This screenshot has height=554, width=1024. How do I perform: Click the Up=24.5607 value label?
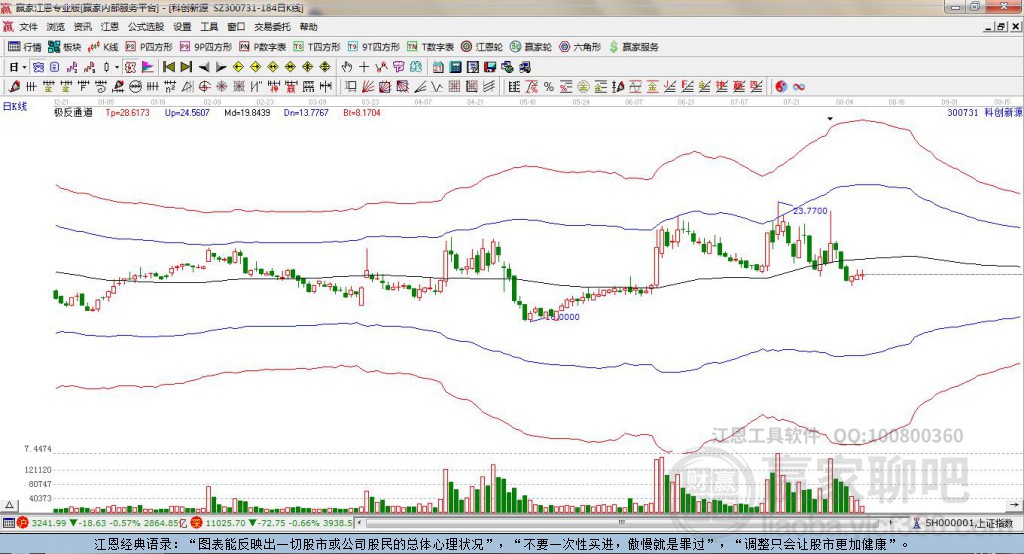(x=187, y=112)
